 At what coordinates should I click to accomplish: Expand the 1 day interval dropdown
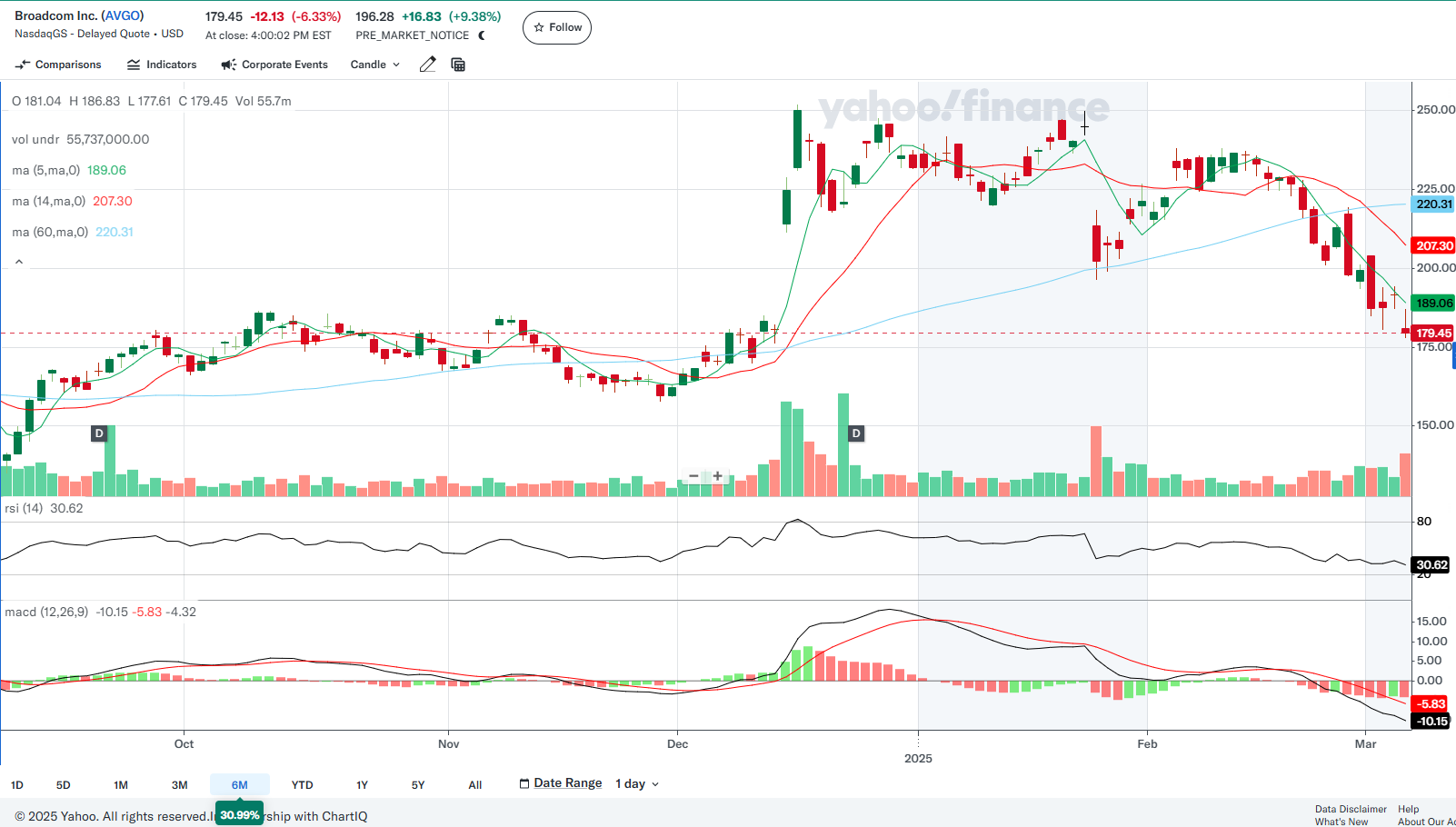point(637,783)
